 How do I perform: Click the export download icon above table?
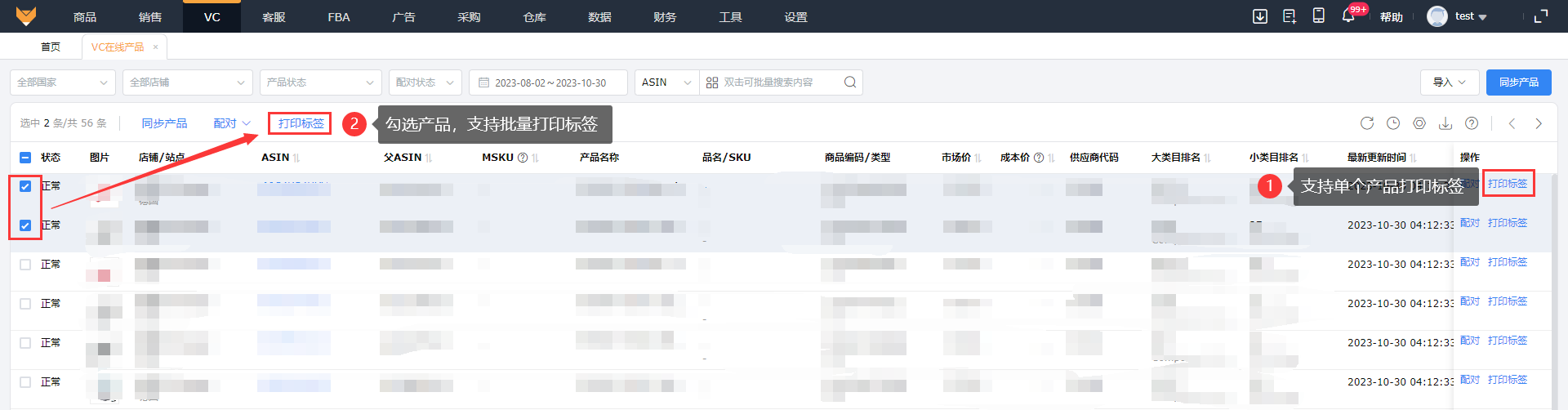1445,123
